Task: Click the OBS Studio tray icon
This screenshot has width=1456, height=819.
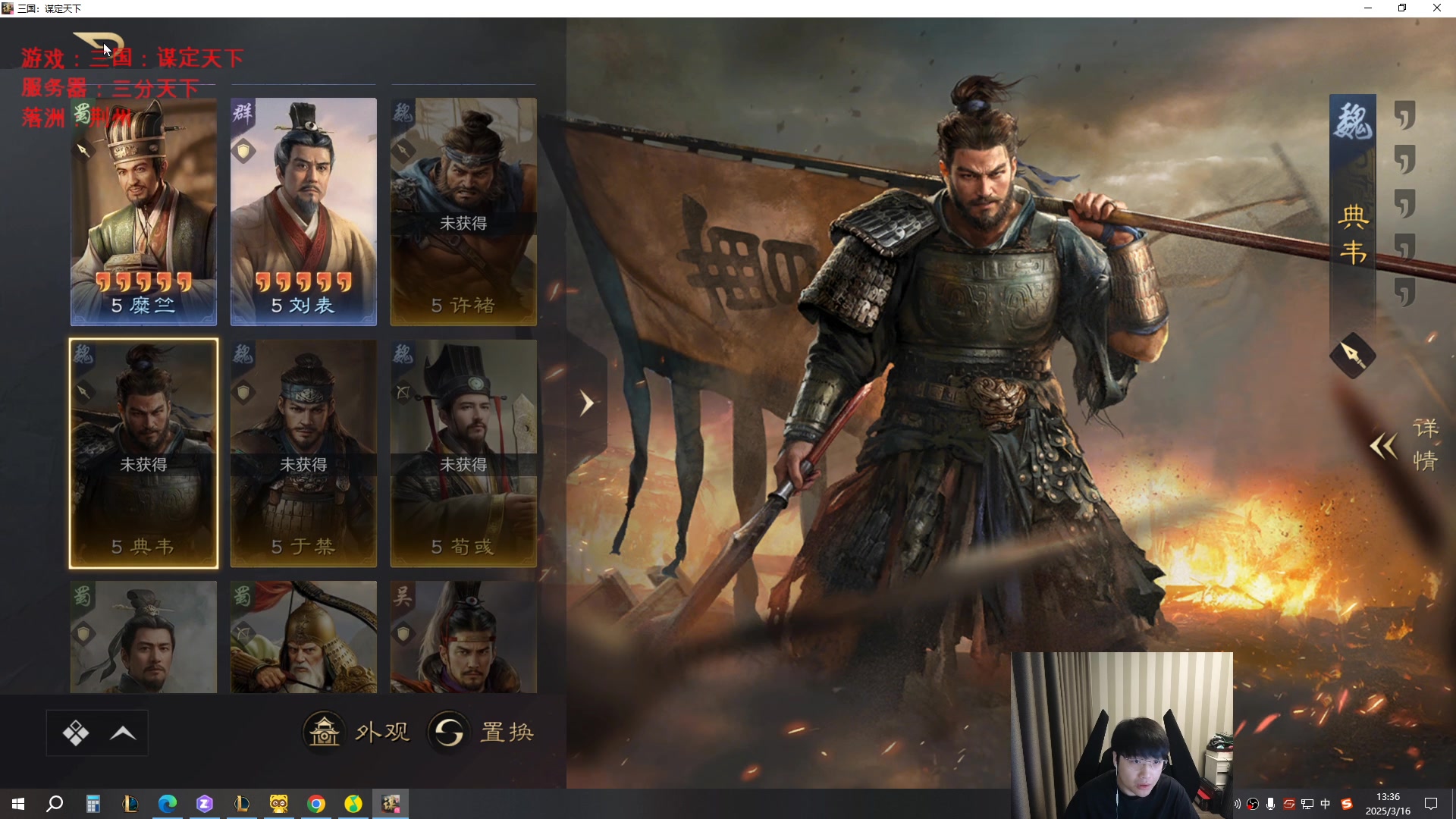Action: (1253, 804)
